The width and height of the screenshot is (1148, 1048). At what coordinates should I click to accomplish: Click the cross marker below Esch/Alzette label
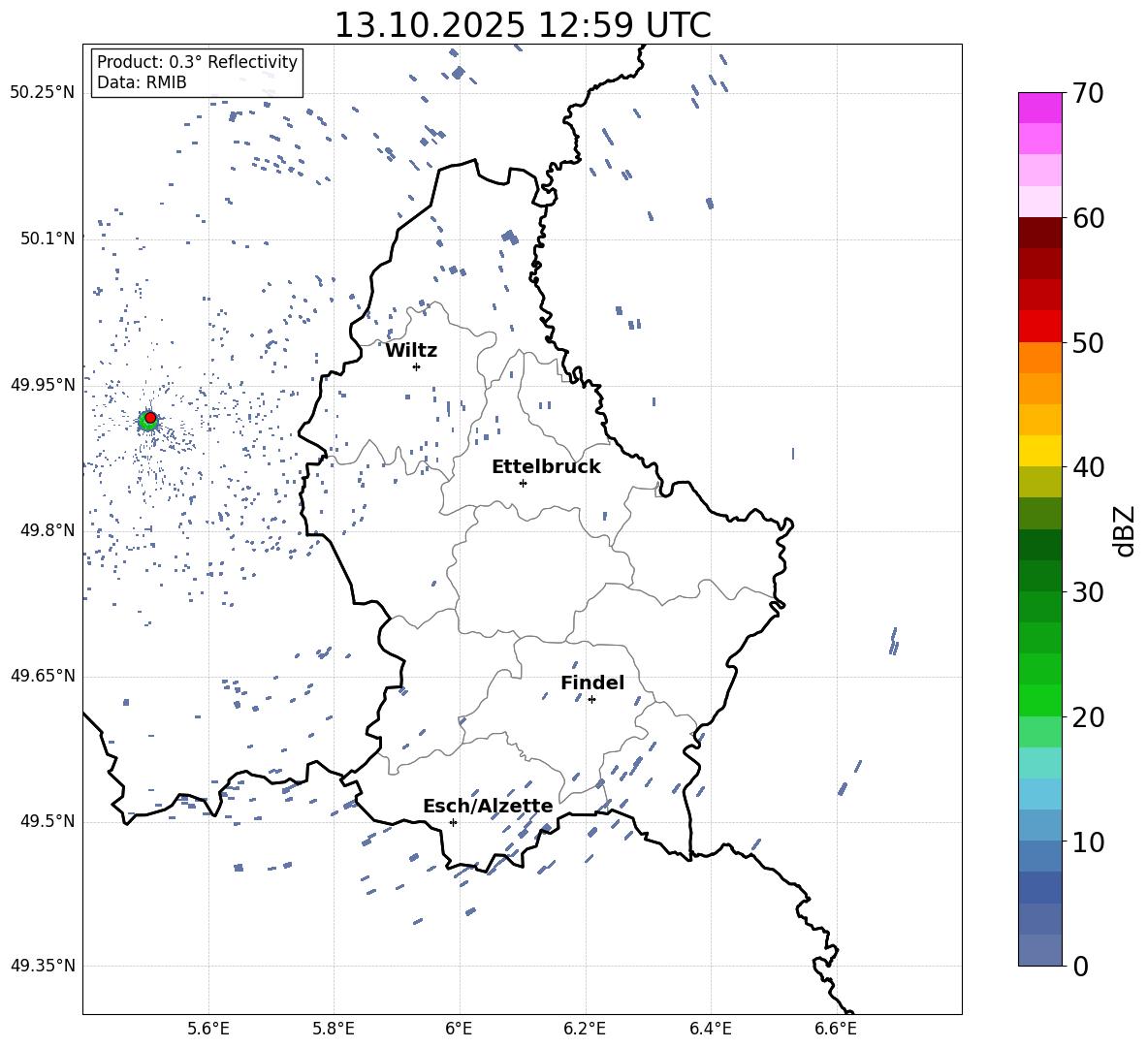pyautogui.click(x=453, y=822)
